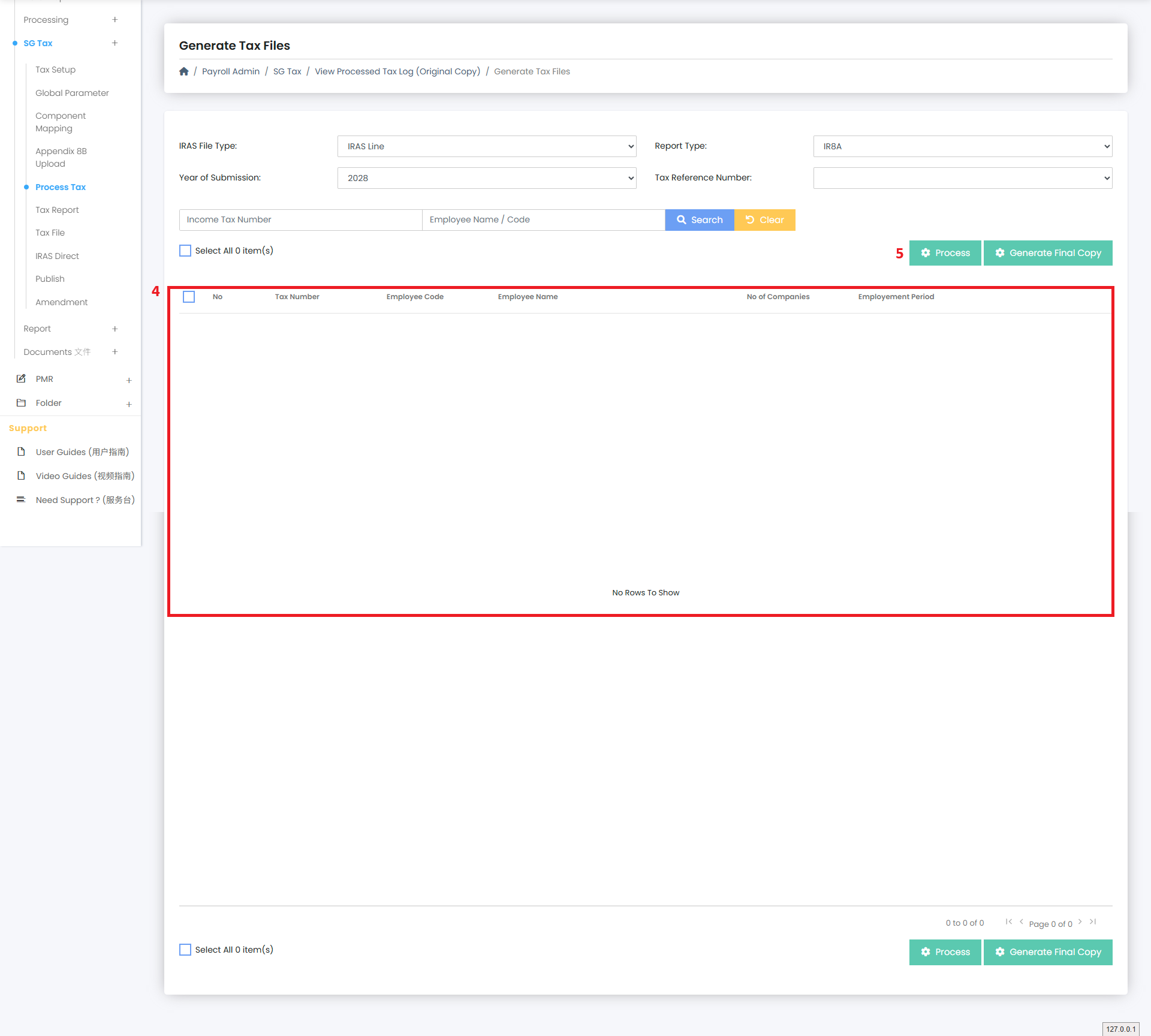The width and height of the screenshot is (1151, 1036).
Task: Open IRAS Direct in sidebar menu
Action: point(57,256)
